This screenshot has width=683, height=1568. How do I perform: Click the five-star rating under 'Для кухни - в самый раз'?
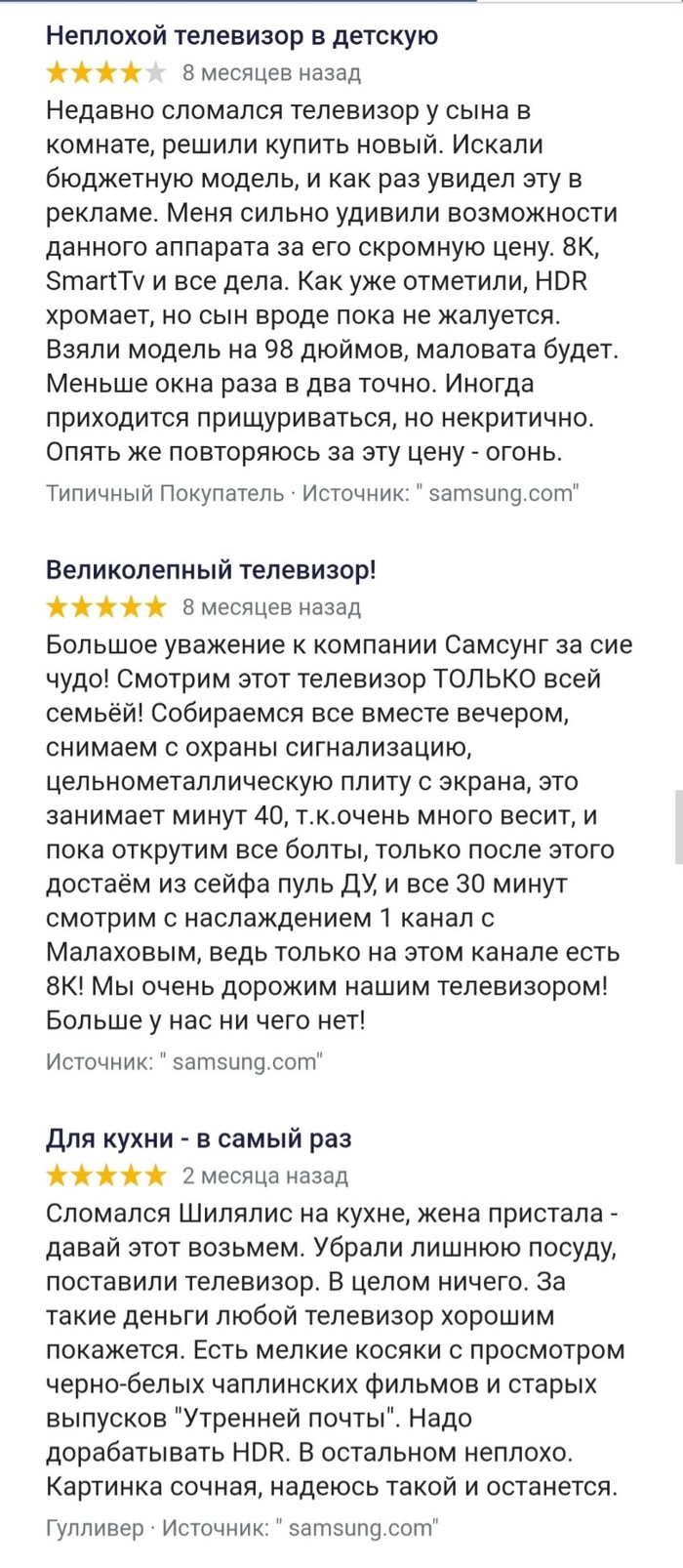(x=106, y=1176)
